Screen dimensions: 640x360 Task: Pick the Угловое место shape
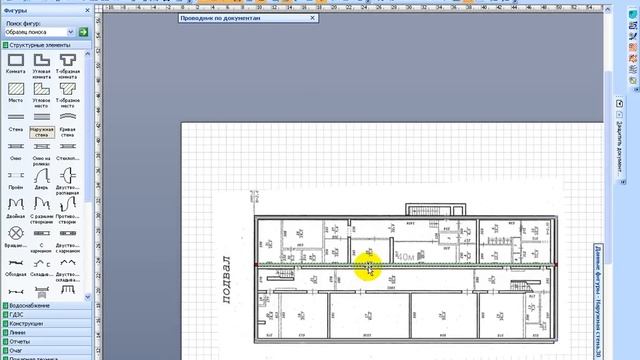pos(41,95)
